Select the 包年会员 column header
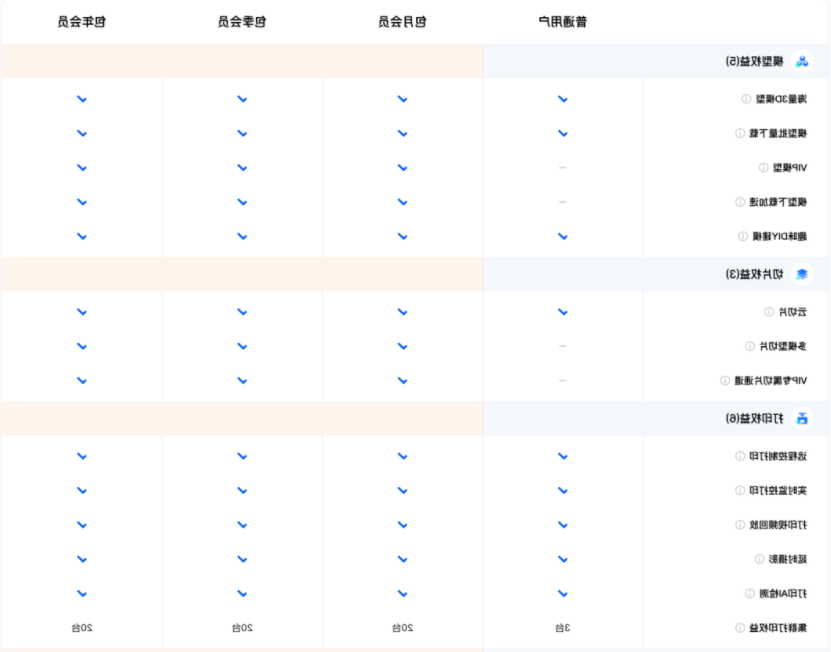Screen dimensions: 831x652 tap(82, 21)
